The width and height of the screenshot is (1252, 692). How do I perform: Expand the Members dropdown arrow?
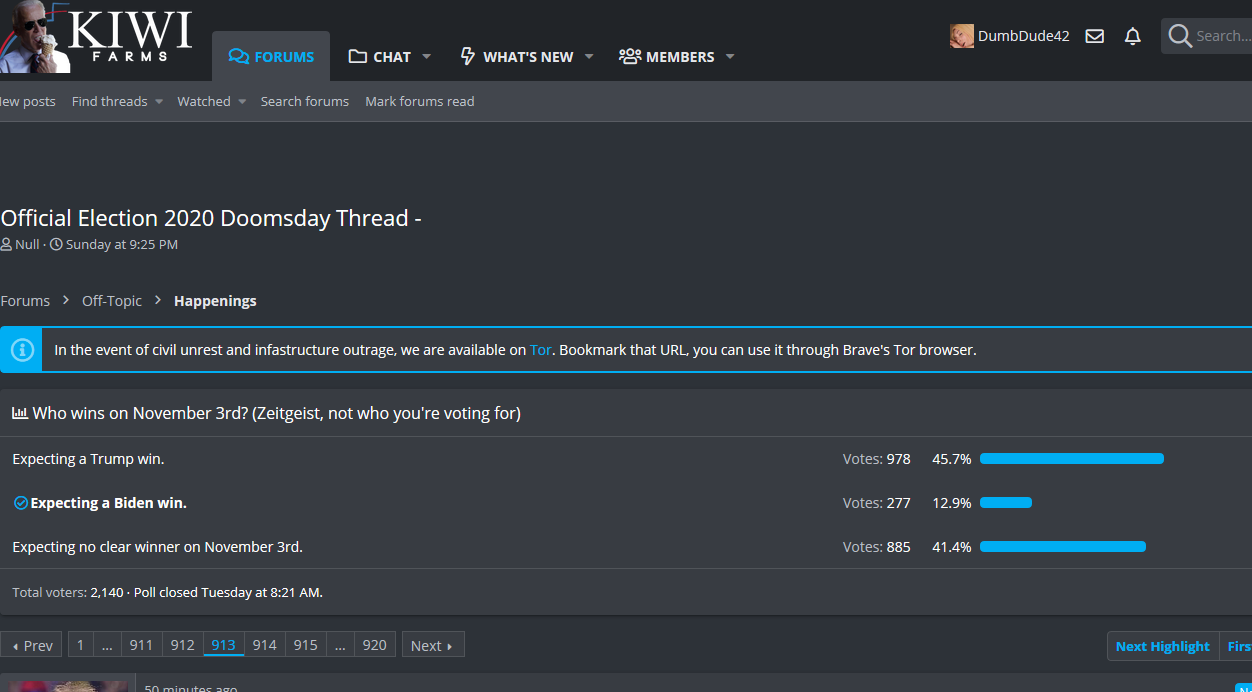point(730,57)
